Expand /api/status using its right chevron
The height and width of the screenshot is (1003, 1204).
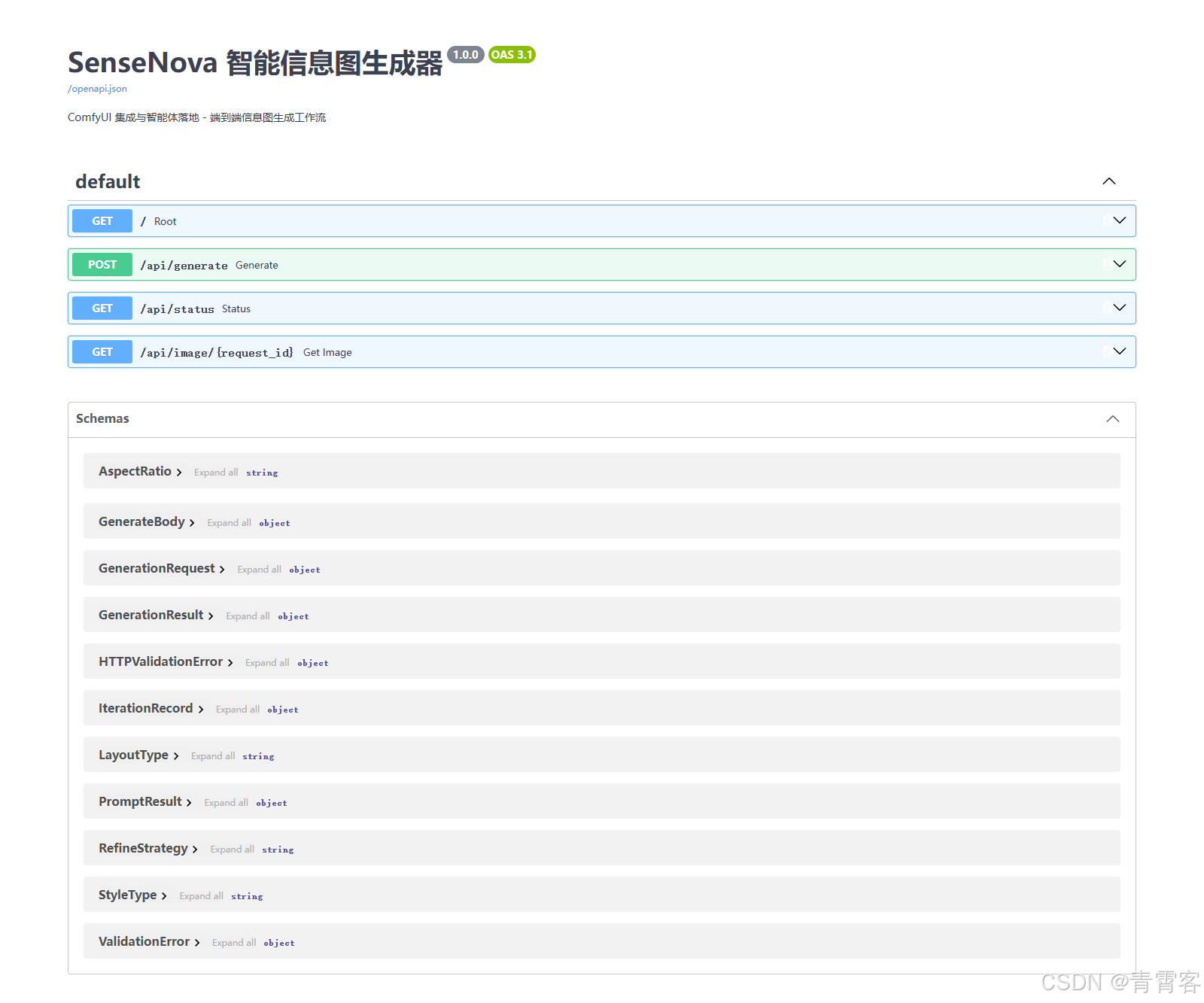coord(1120,308)
